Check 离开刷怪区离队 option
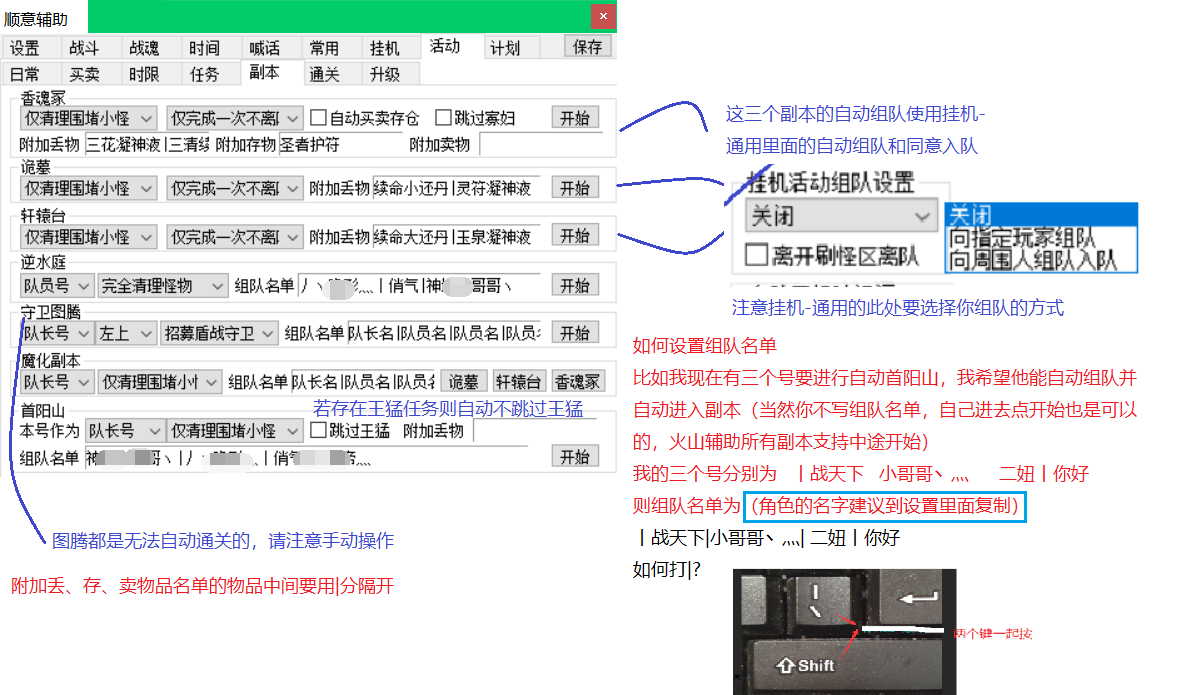Image resolution: width=1200 pixels, height=695 pixels. click(832, 255)
